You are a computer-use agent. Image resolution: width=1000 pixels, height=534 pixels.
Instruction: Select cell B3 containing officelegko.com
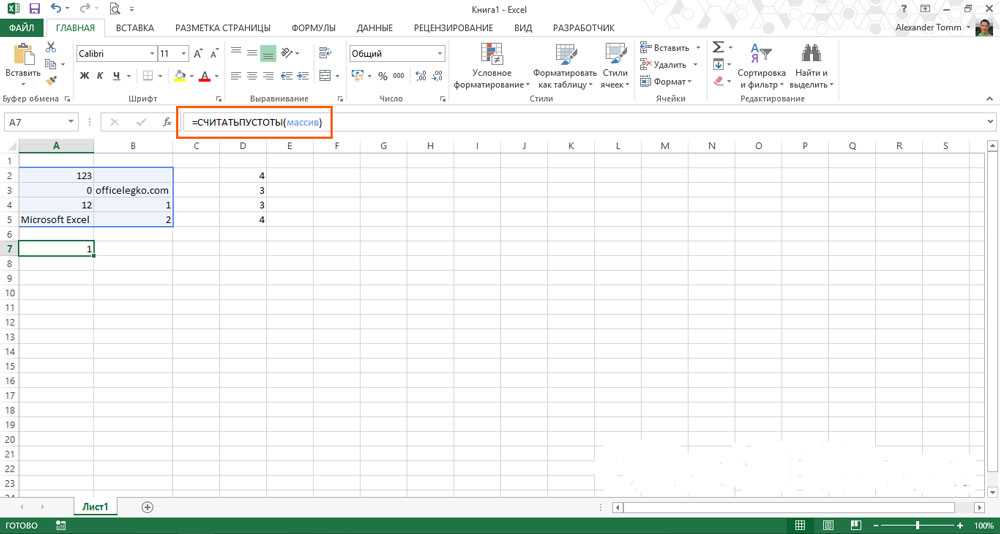tap(133, 190)
